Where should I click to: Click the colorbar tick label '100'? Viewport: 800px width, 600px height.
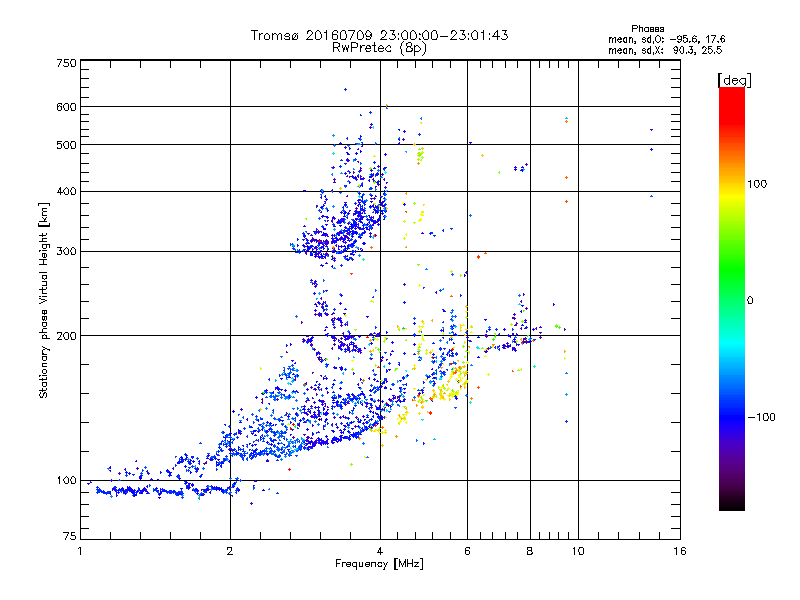click(x=757, y=184)
